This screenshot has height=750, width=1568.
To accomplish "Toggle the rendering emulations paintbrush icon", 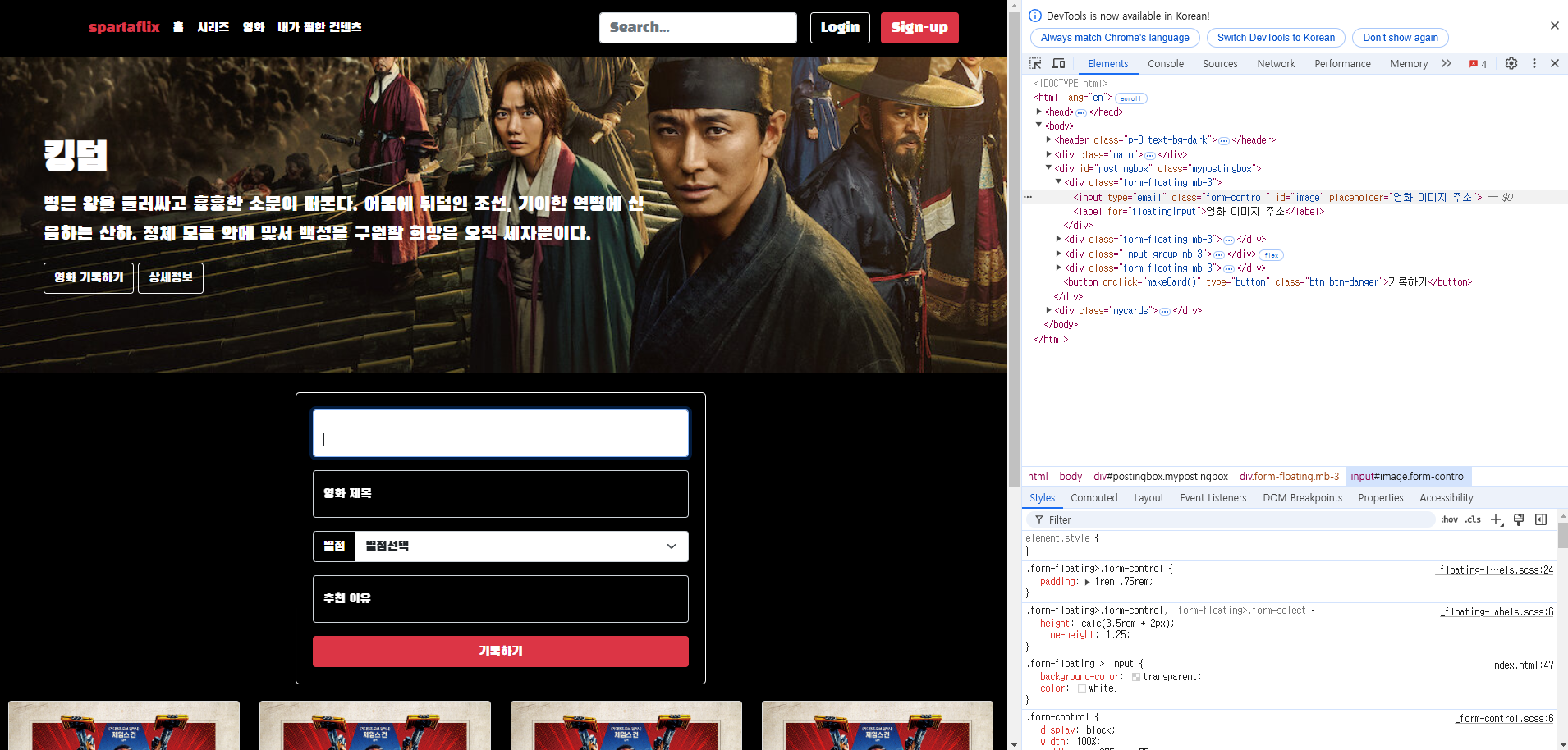I will pos(1519,519).
